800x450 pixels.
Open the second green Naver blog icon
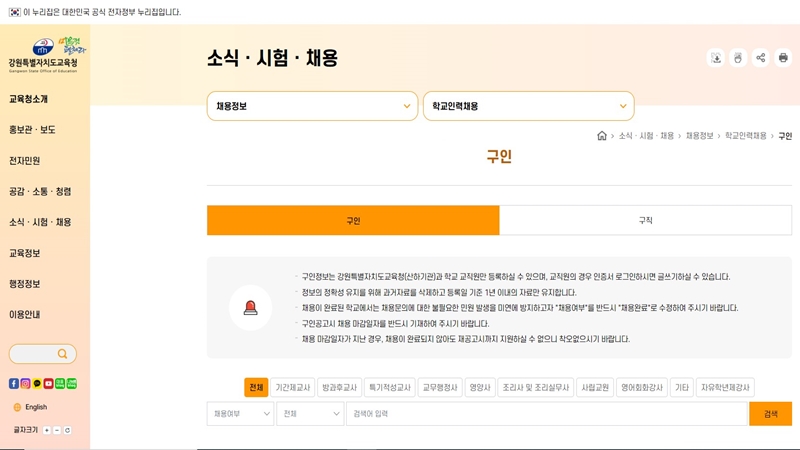click(x=72, y=384)
